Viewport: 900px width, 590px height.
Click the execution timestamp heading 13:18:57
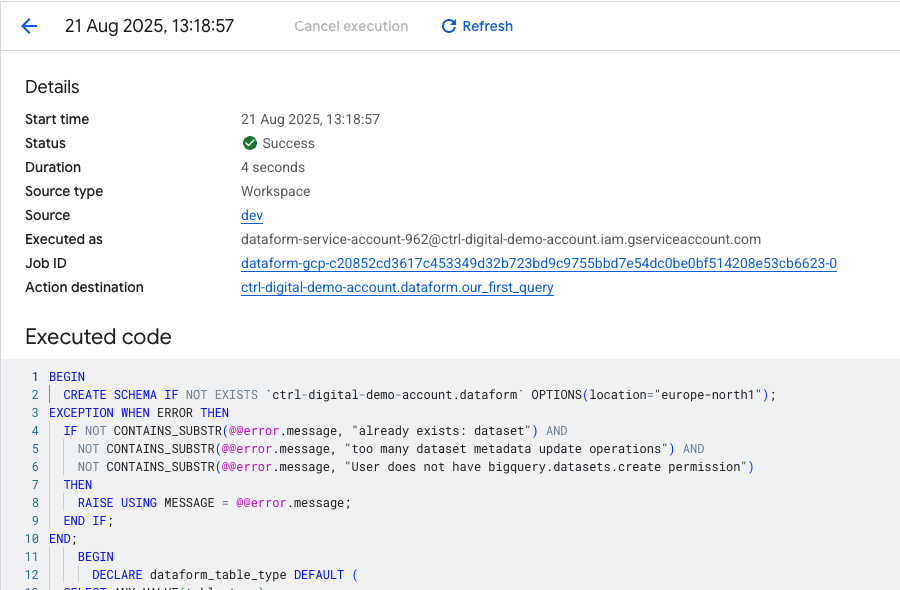[x=149, y=26]
